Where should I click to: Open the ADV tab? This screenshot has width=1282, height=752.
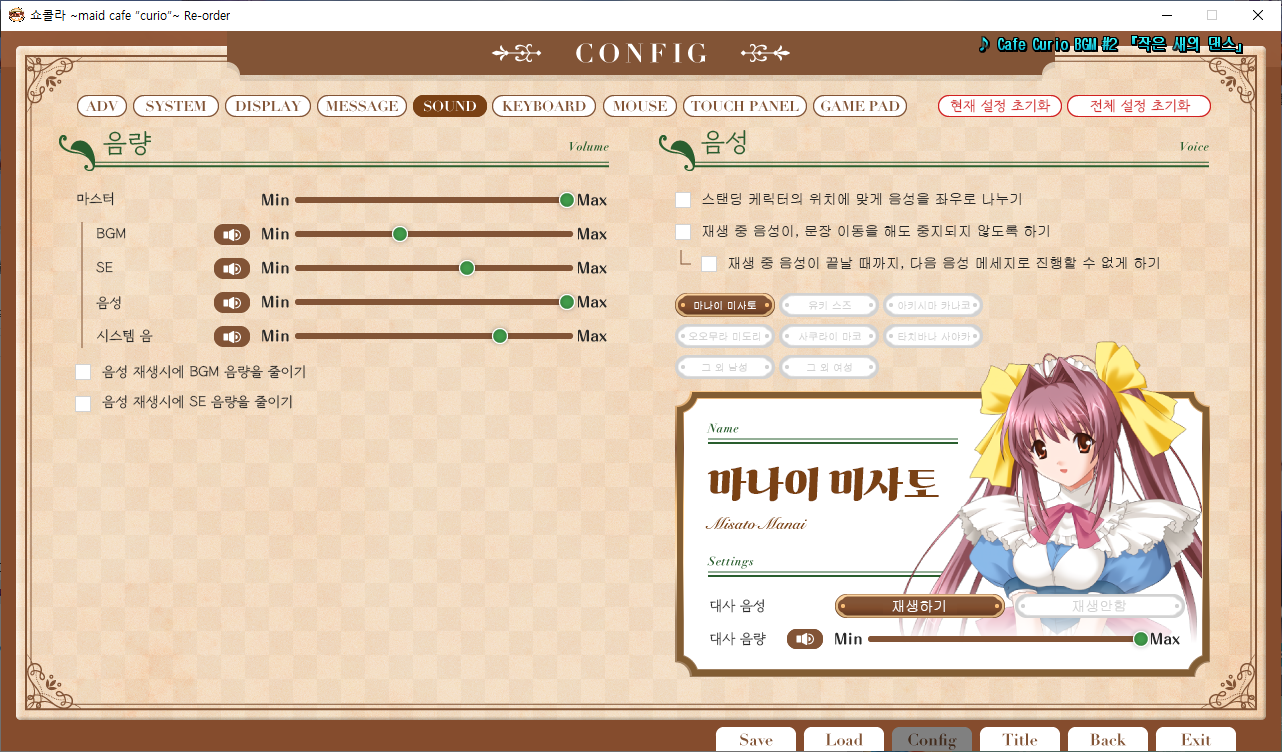102,106
